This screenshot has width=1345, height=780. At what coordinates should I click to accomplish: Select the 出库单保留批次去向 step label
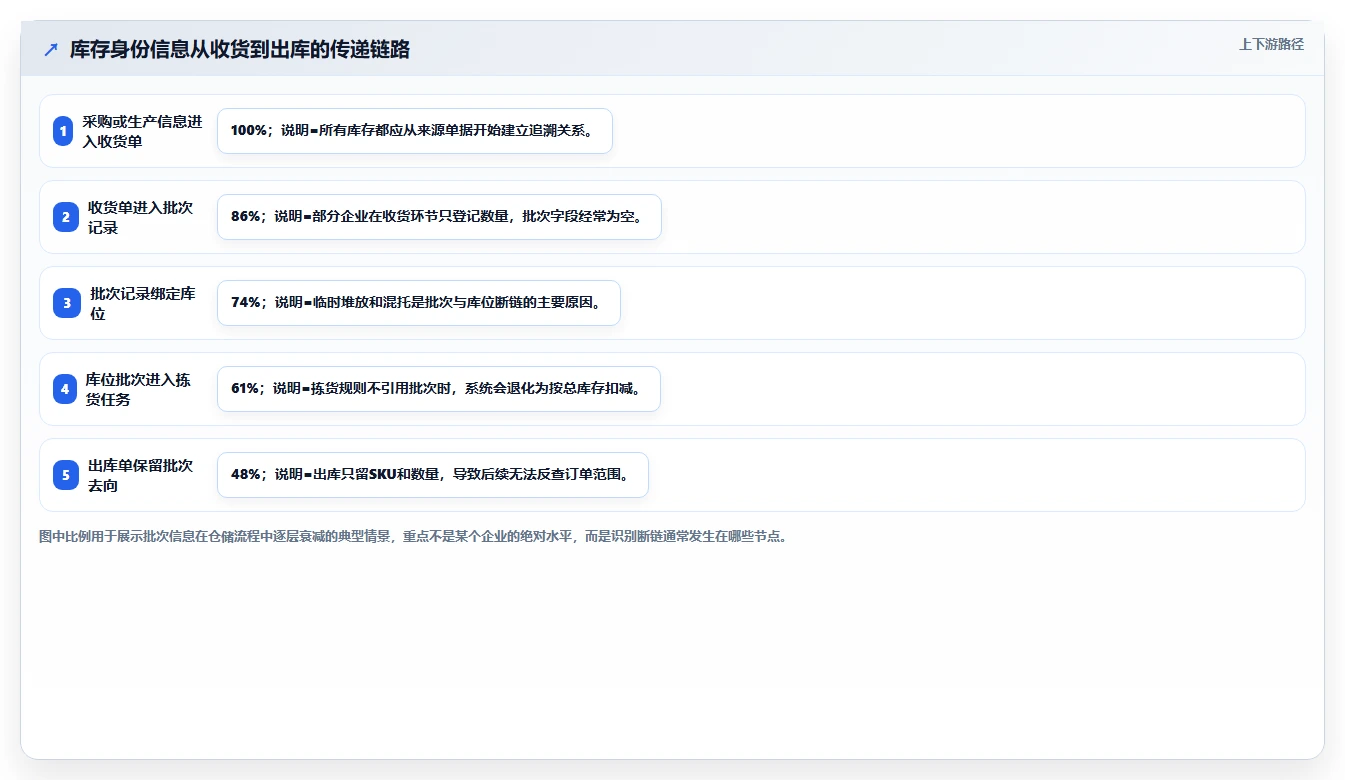(x=140, y=475)
